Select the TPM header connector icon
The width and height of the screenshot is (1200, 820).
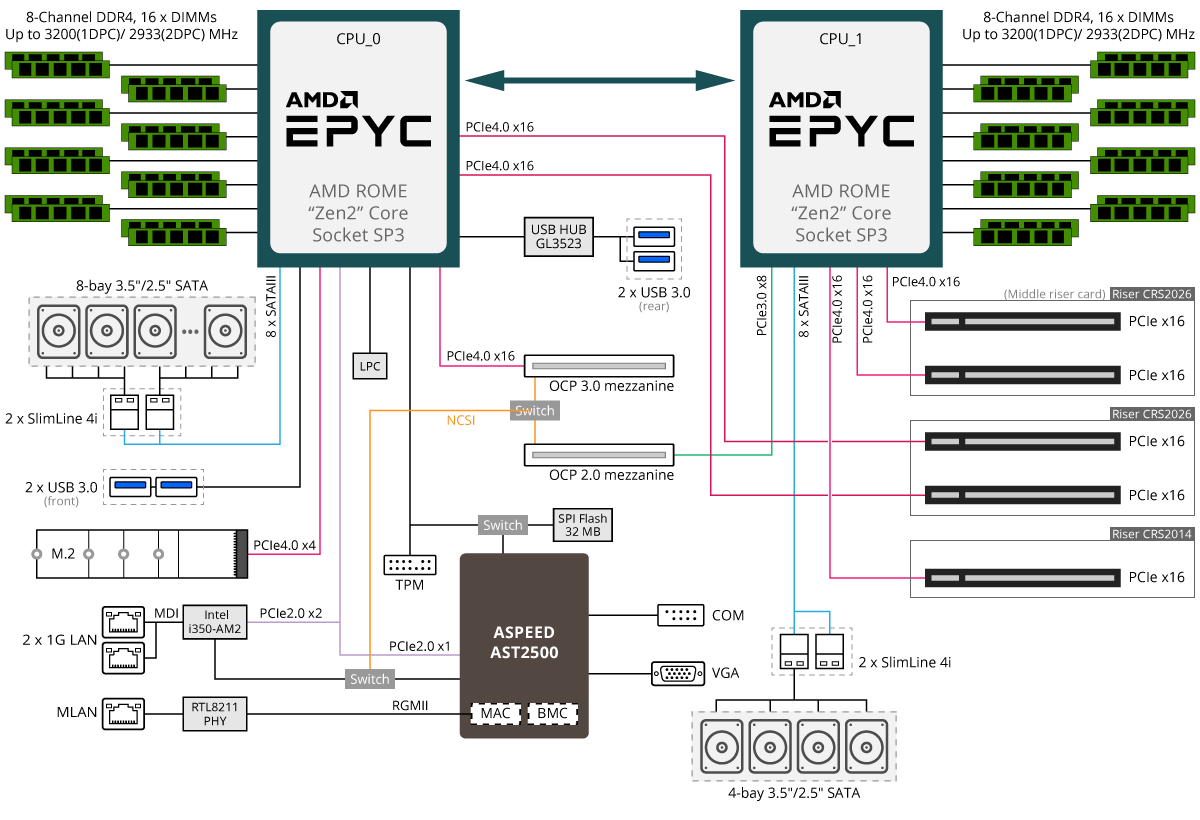coord(410,564)
